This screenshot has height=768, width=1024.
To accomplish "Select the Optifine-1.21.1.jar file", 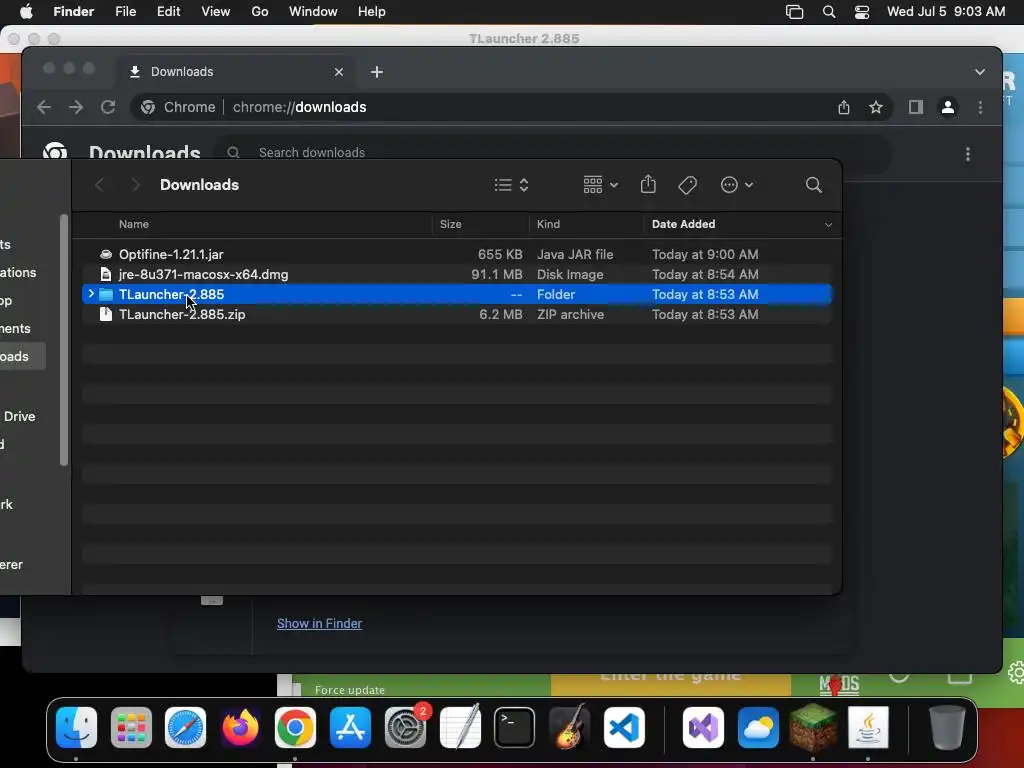I will click(x=457, y=254).
